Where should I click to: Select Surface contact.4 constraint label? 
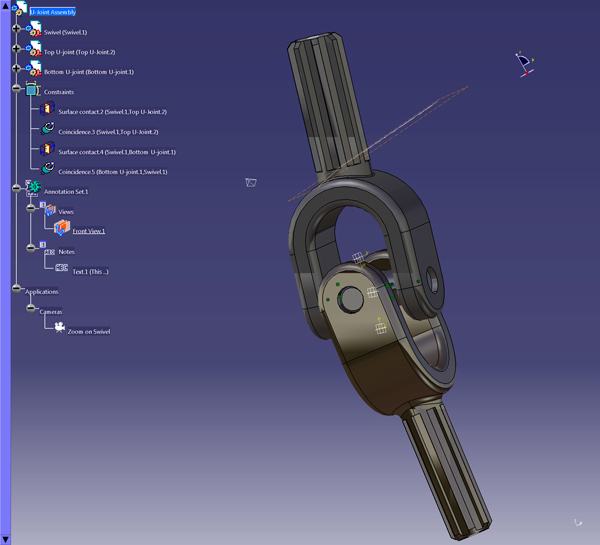pos(116,152)
